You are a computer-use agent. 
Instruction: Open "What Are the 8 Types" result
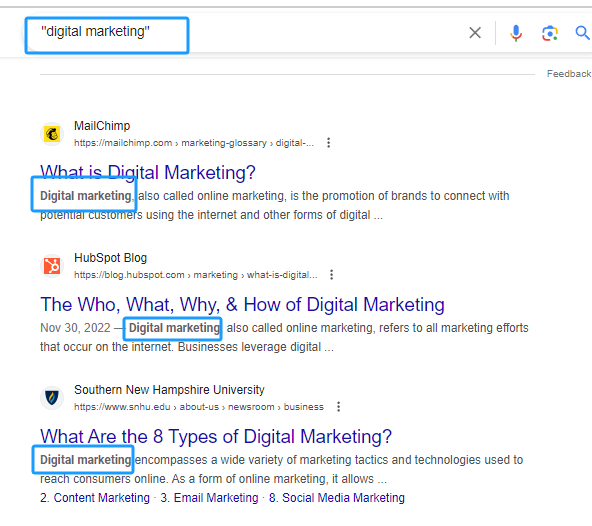click(216, 437)
